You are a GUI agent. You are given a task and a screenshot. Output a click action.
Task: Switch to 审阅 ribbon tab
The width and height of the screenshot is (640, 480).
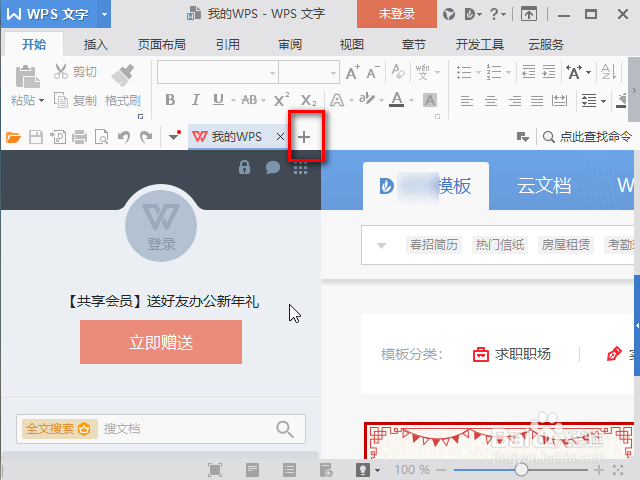290,44
